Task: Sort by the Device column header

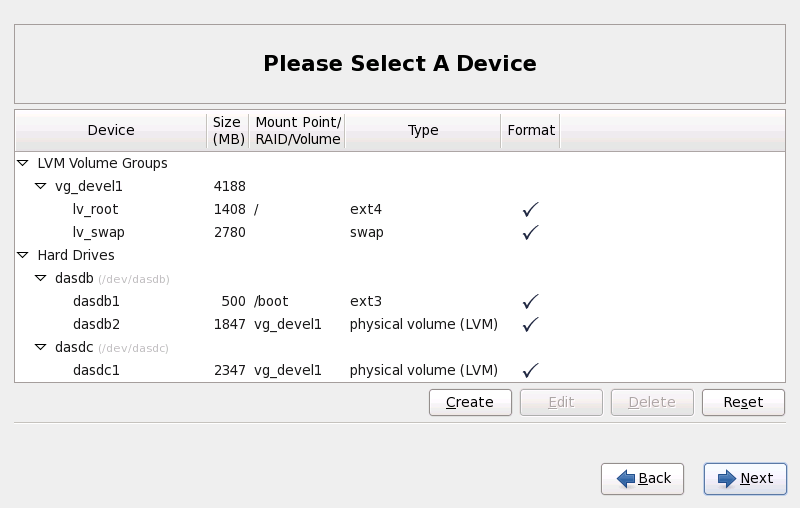Action: (x=111, y=130)
